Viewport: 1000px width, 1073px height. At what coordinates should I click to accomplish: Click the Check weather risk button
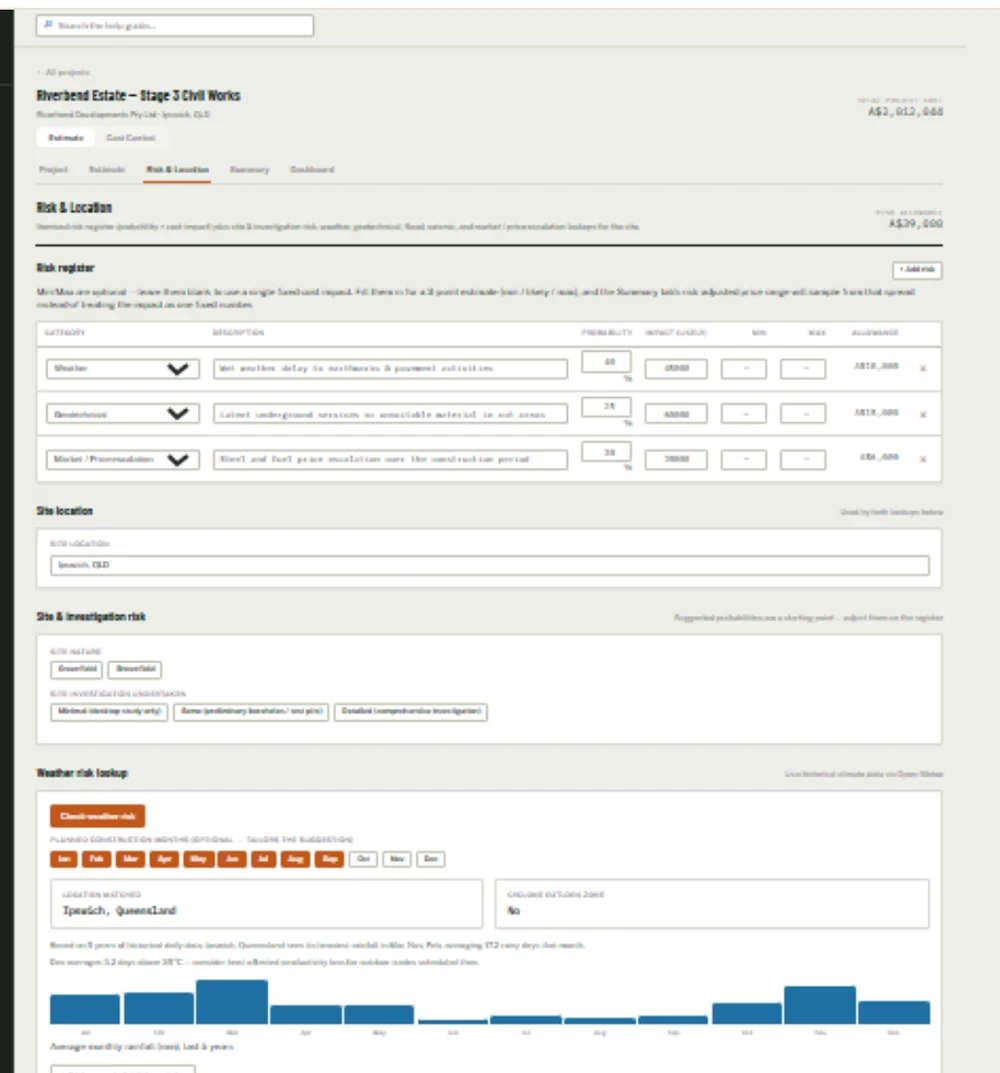point(97,816)
